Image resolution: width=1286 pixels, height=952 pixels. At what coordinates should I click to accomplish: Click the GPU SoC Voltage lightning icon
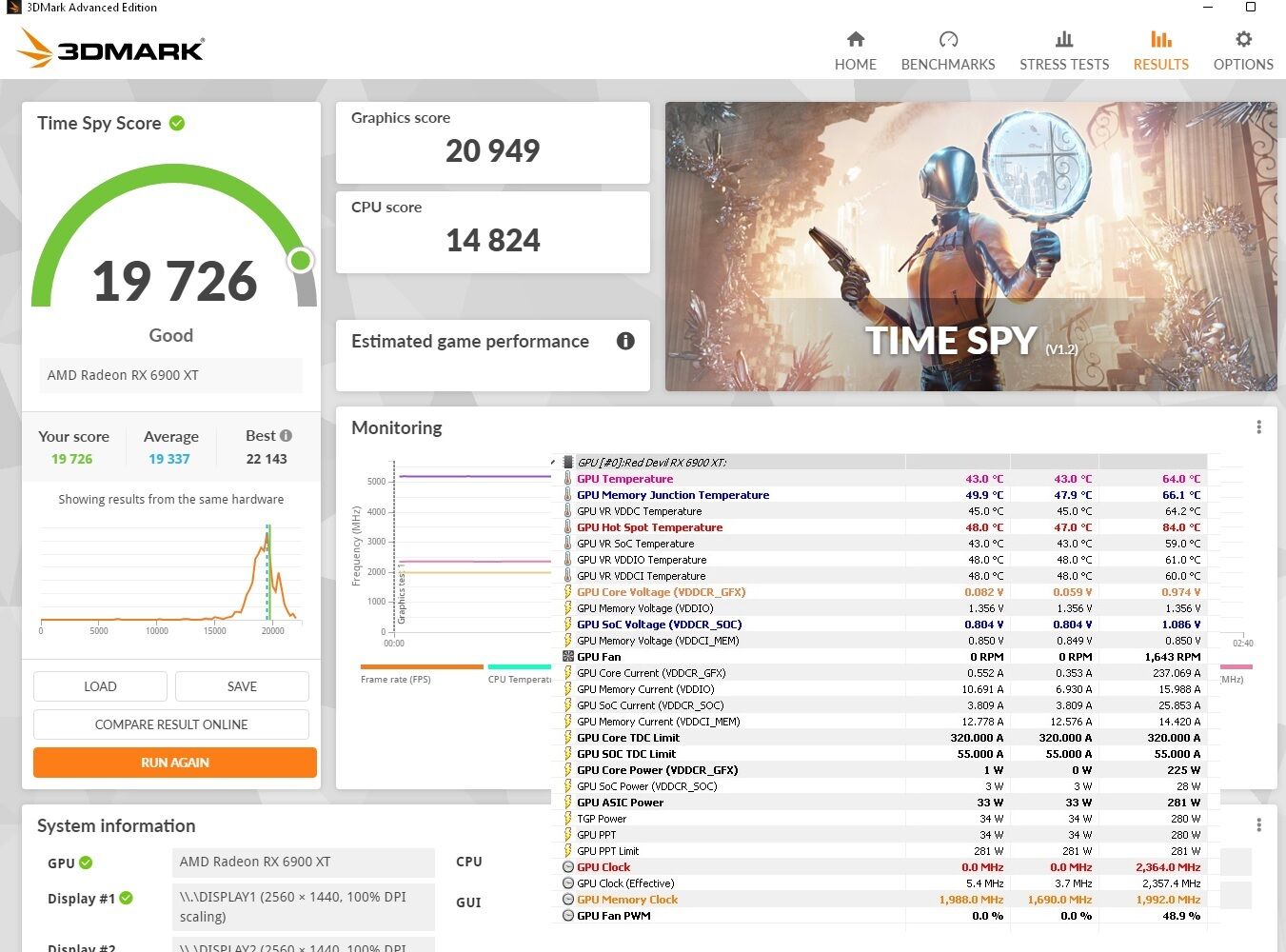[x=568, y=625]
